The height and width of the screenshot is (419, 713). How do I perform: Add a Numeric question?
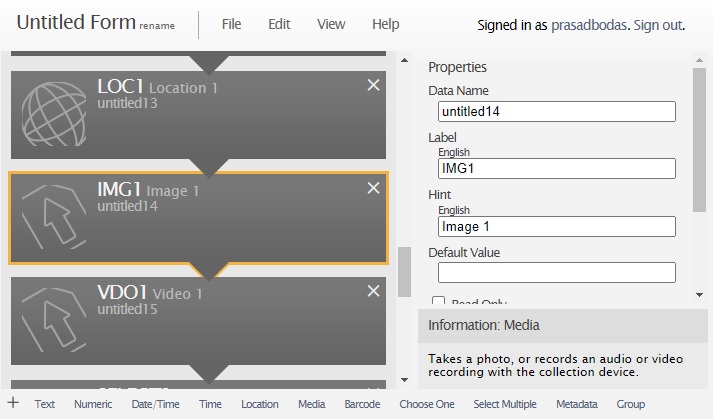[x=93, y=404]
